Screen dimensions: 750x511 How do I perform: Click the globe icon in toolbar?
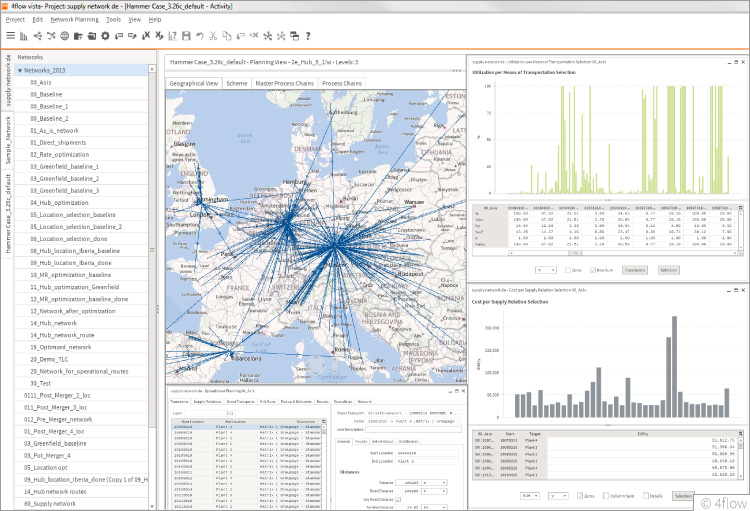coord(66,36)
